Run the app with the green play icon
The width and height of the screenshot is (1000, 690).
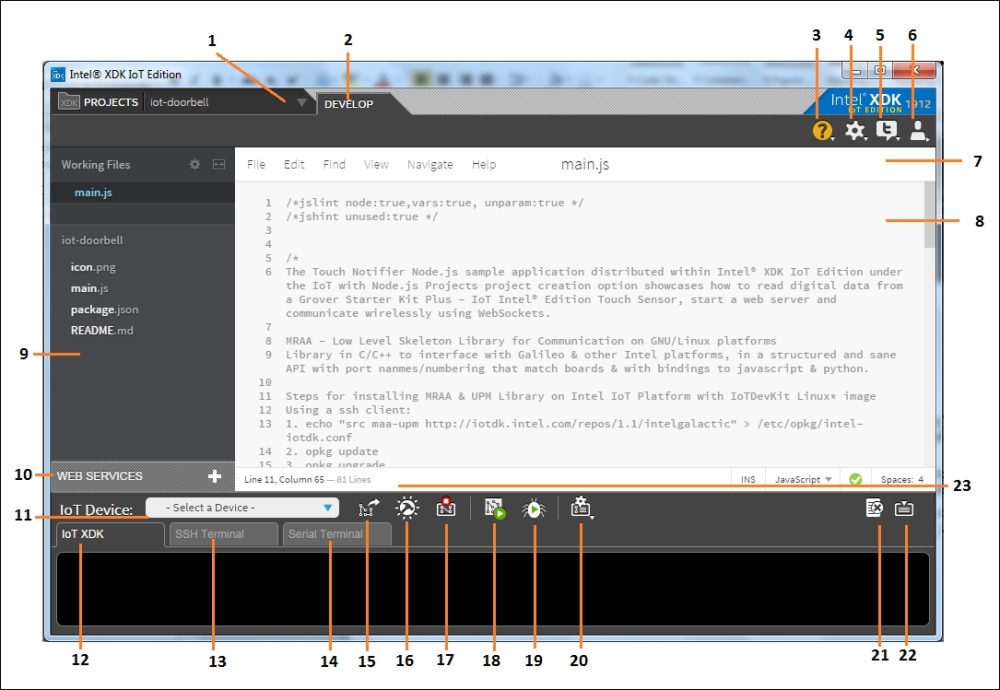(x=495, y=508)
